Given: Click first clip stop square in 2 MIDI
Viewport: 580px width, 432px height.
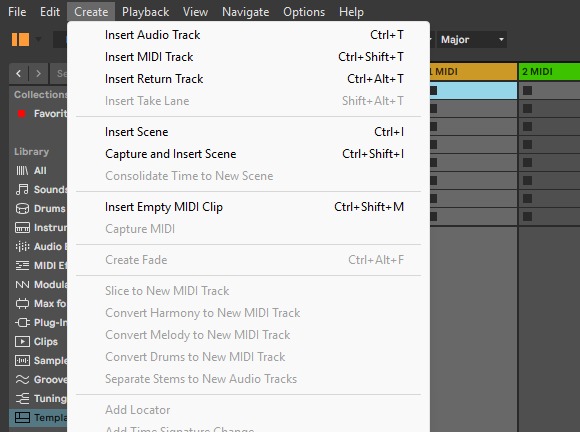Looking at the screenshot, I should coord(527,91).
